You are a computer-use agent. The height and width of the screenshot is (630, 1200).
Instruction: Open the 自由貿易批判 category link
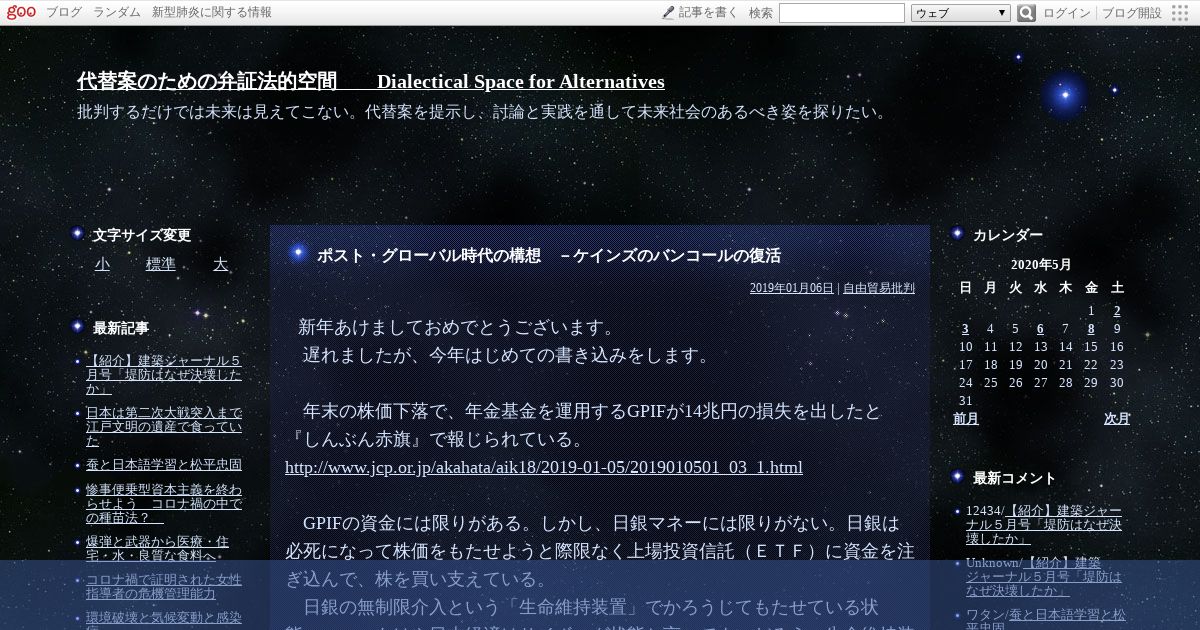tap(879, 288)
